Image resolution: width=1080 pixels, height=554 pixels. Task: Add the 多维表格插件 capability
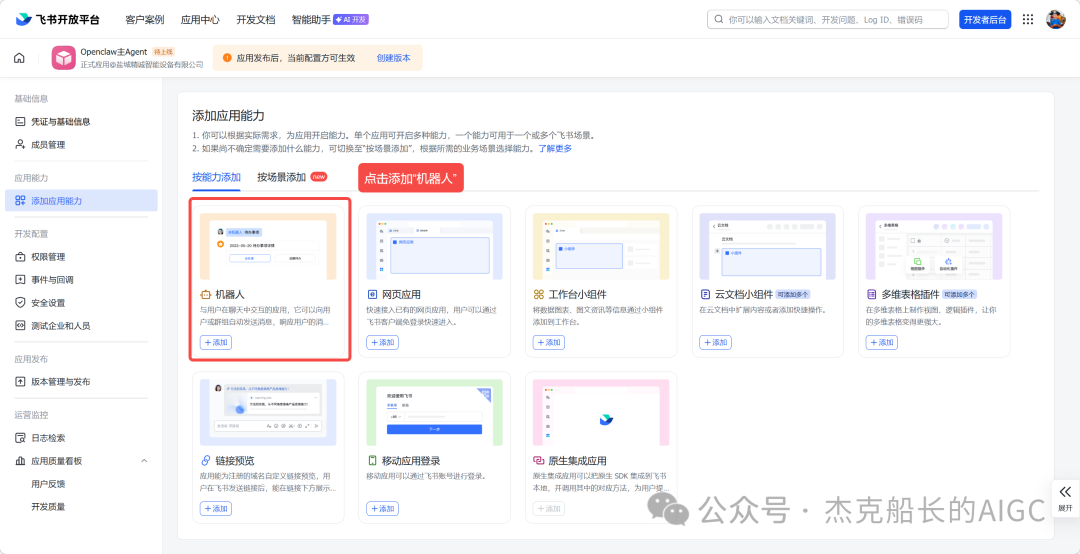(x=882, y=342)
